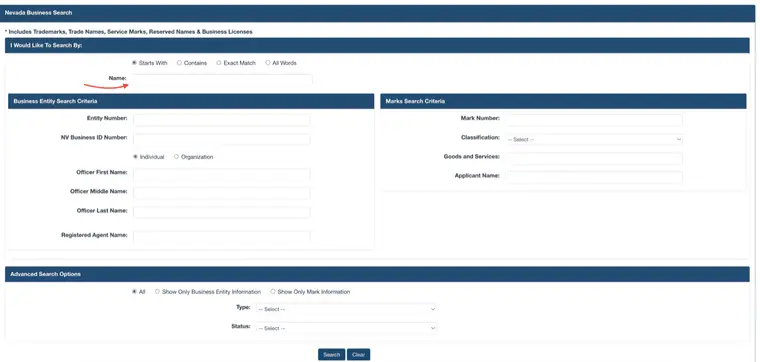Focus the NV Business ID Number field
760x362 pixels.
tap(222, 139)
